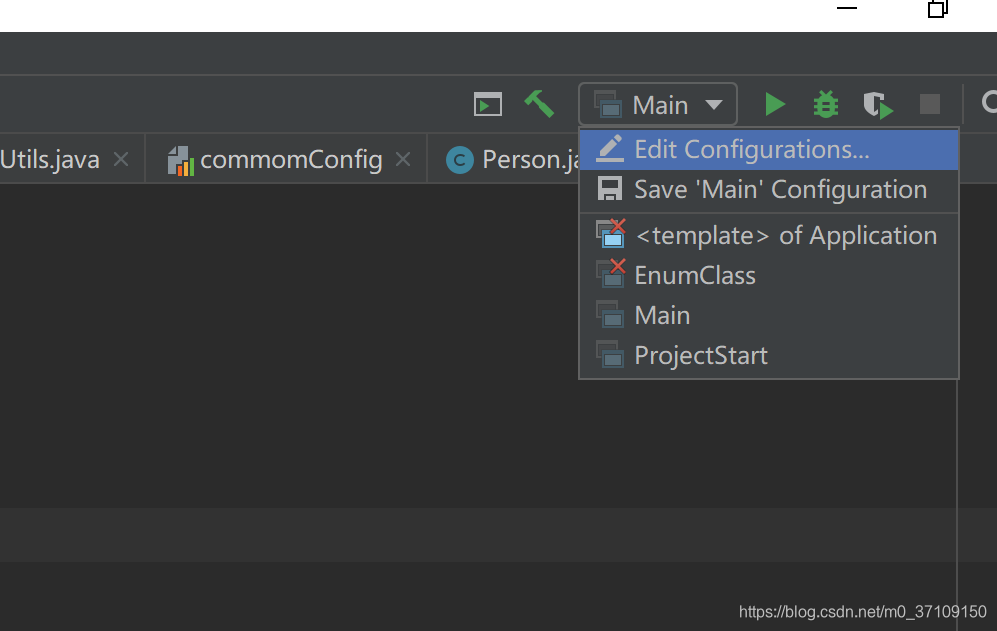Click the floppy disk save icon in dropdown

click(x=609, y=189)
